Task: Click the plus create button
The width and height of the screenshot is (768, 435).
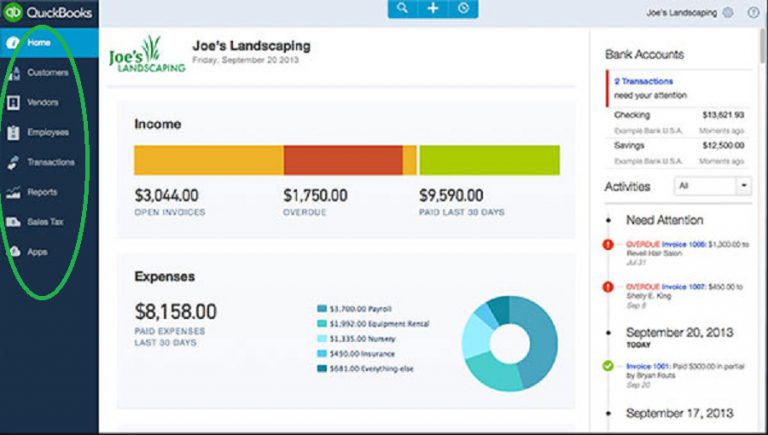Action: point(433,8)
